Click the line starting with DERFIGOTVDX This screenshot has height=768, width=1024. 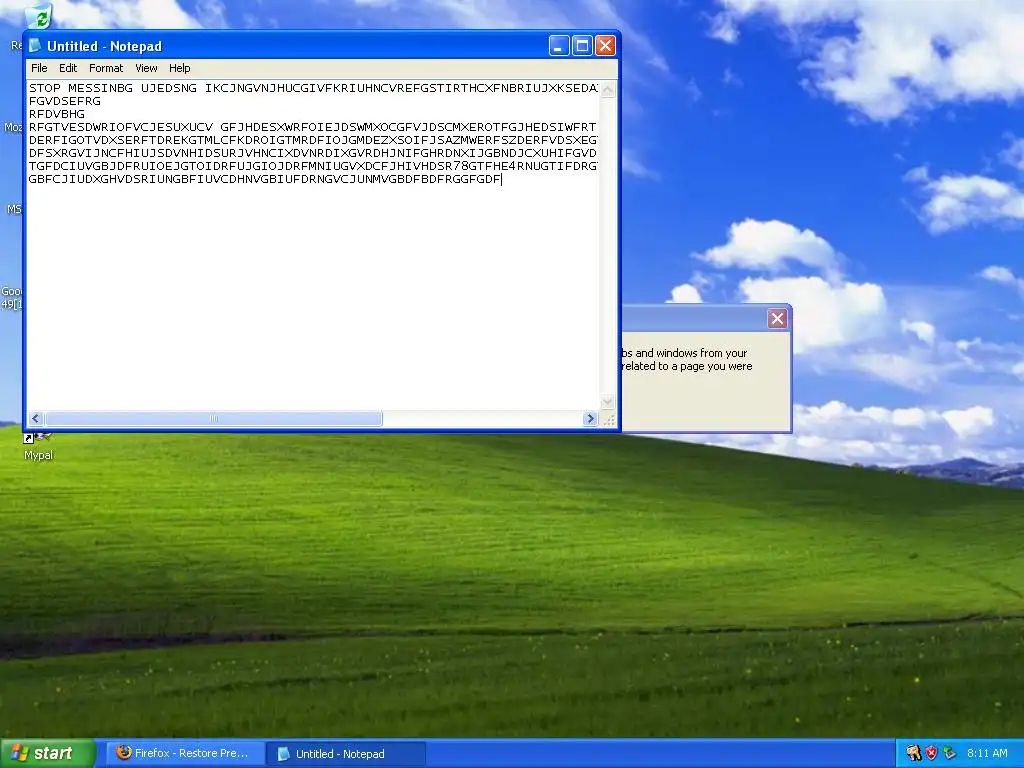coord(313,140)
